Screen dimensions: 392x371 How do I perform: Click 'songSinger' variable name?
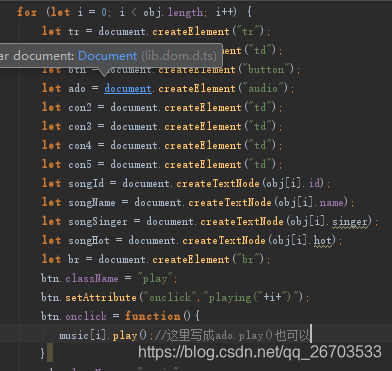click(x=98, y=221)
